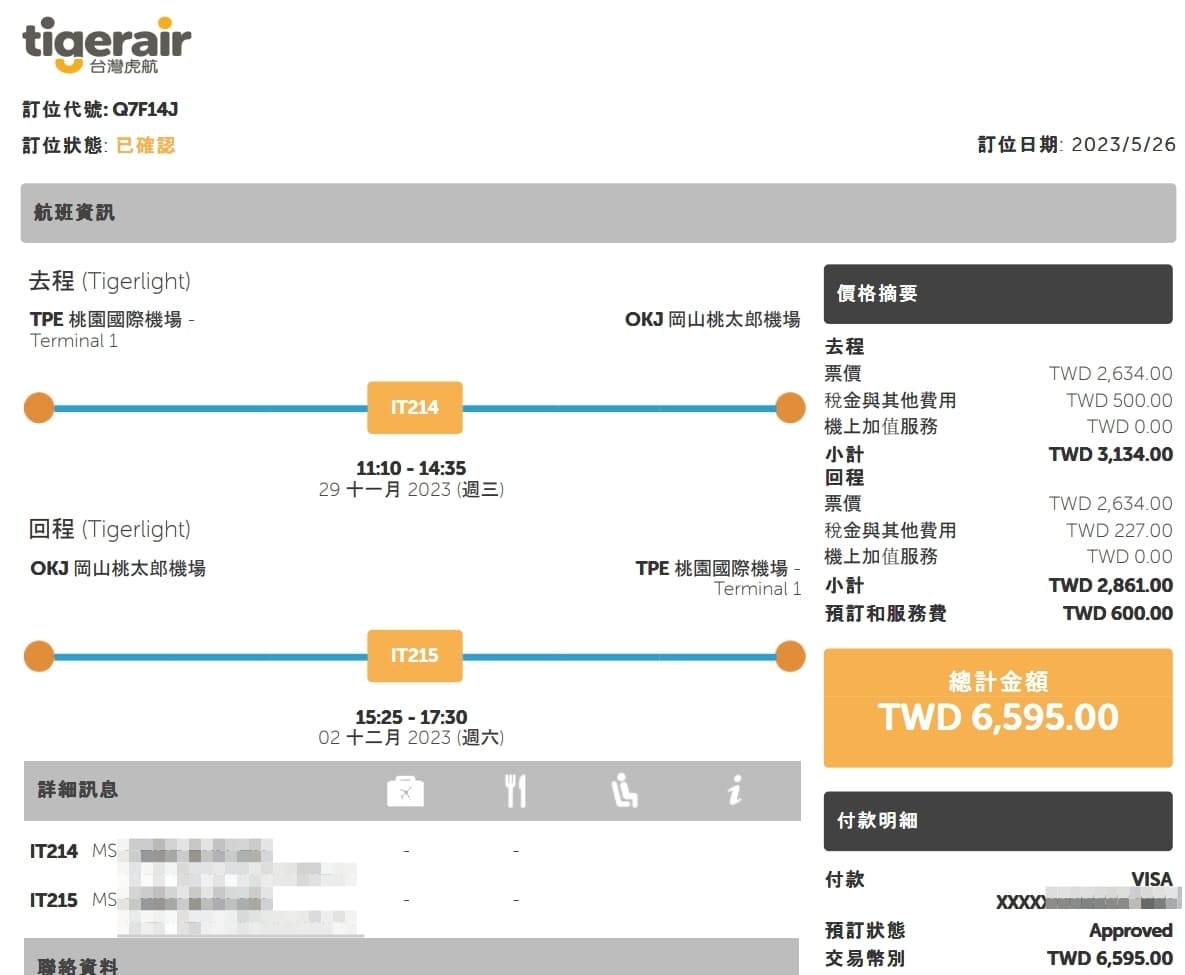
Task: Click the outbound origin orange dot
Action: (39, 408)
